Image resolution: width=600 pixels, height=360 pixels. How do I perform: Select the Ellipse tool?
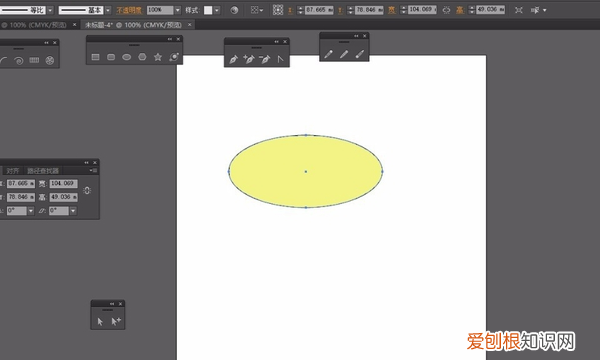coord(127,57)
